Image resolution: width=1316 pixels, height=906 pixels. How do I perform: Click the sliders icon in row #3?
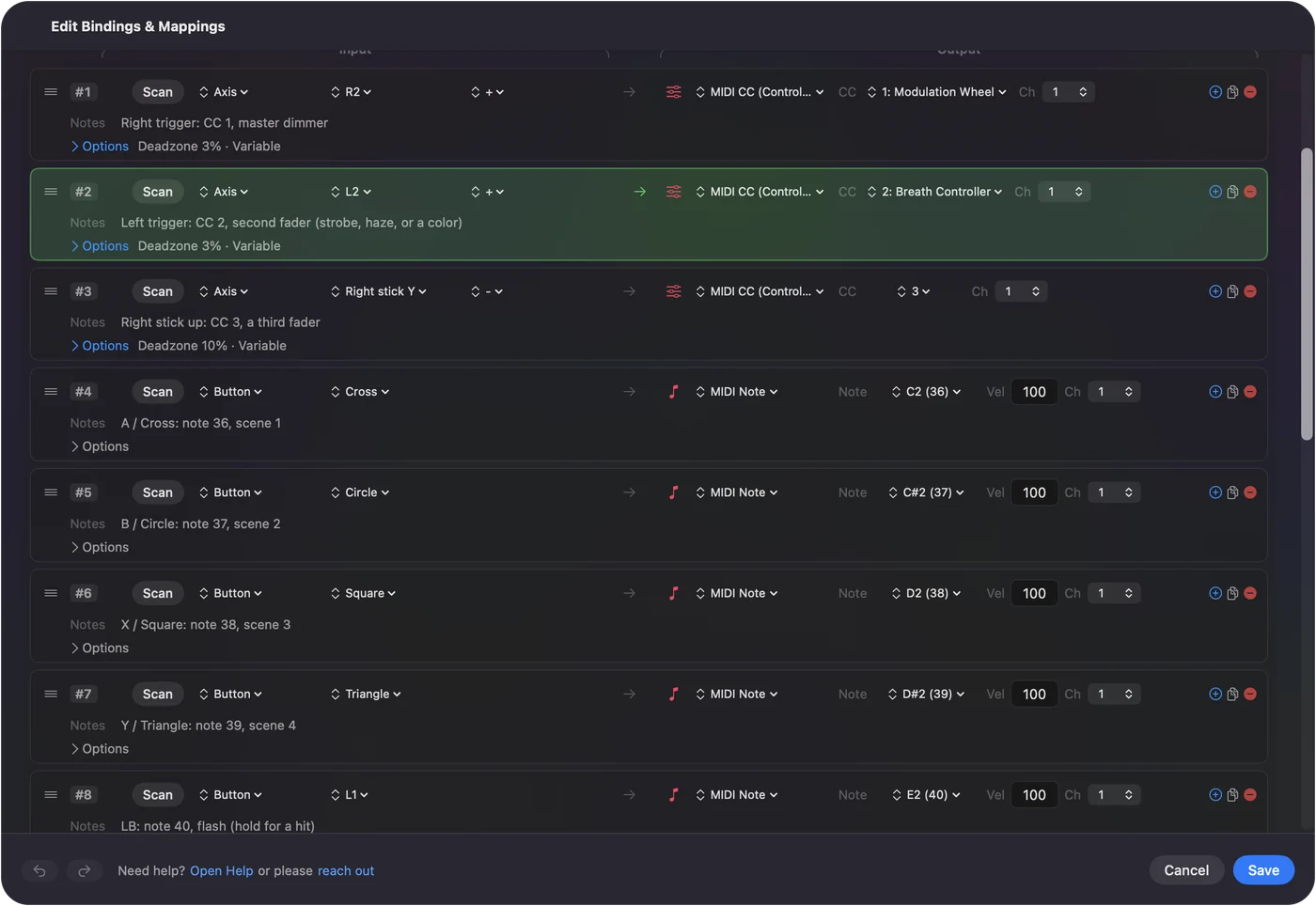coord(674,291)
